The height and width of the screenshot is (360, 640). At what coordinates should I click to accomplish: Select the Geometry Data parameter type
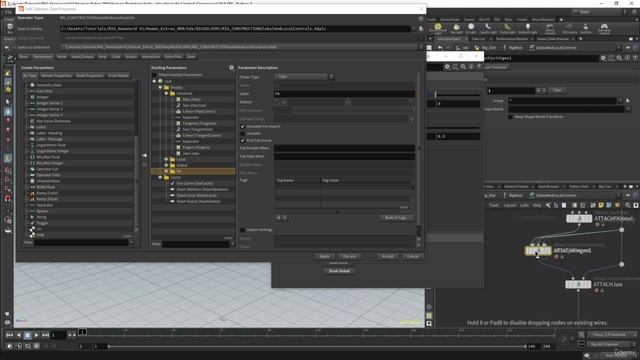49,85
